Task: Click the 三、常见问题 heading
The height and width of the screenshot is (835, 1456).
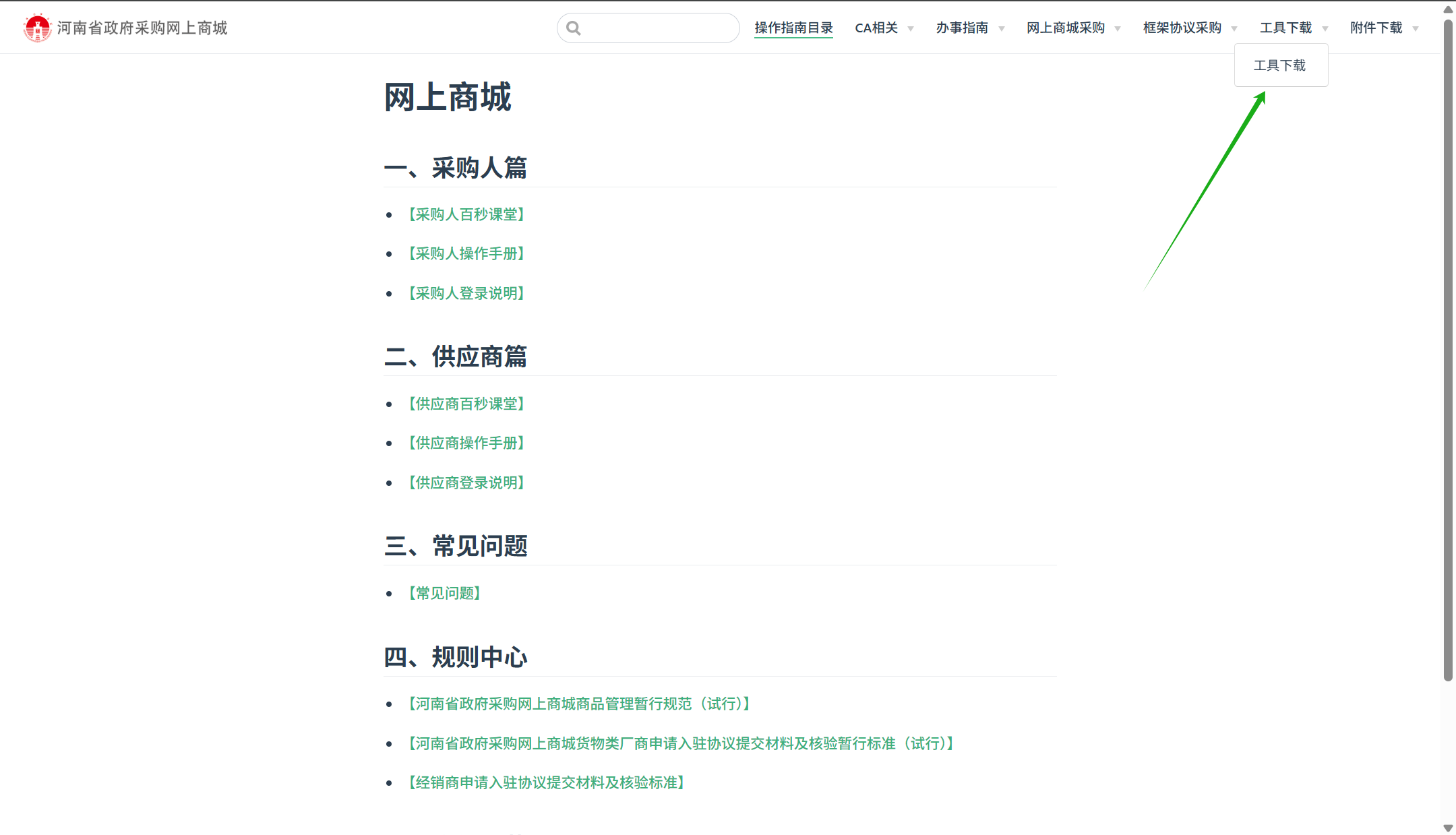Action: [456, 546]
